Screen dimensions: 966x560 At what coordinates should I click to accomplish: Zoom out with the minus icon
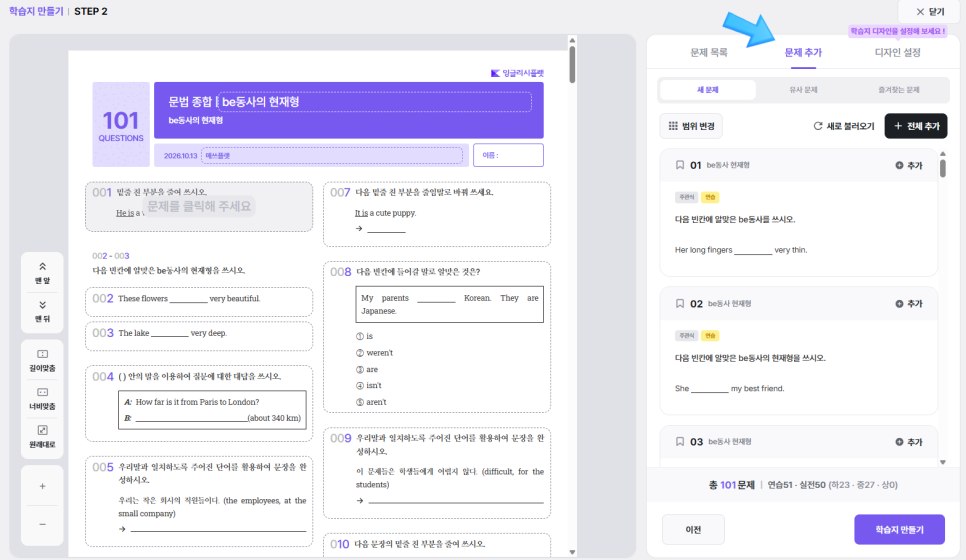pos(43,524)
